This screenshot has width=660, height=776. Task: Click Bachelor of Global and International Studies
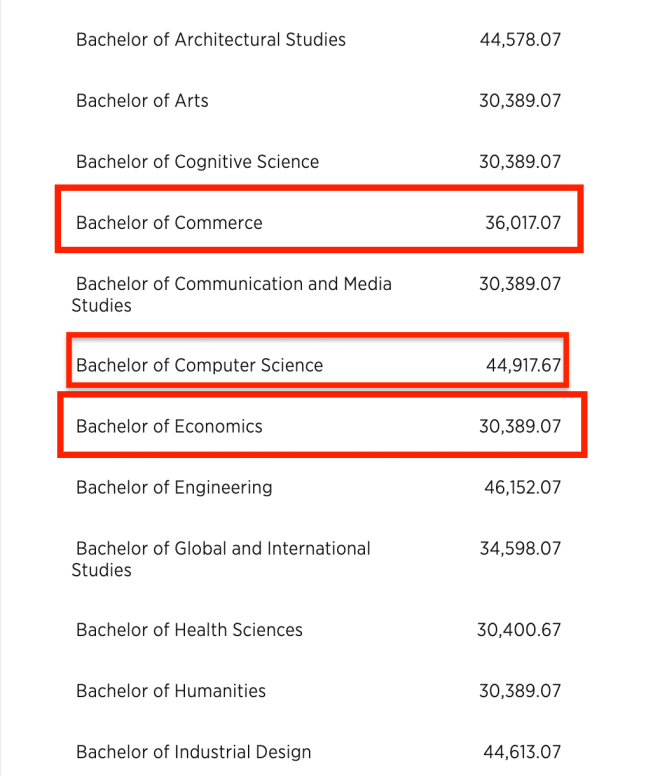222,549
